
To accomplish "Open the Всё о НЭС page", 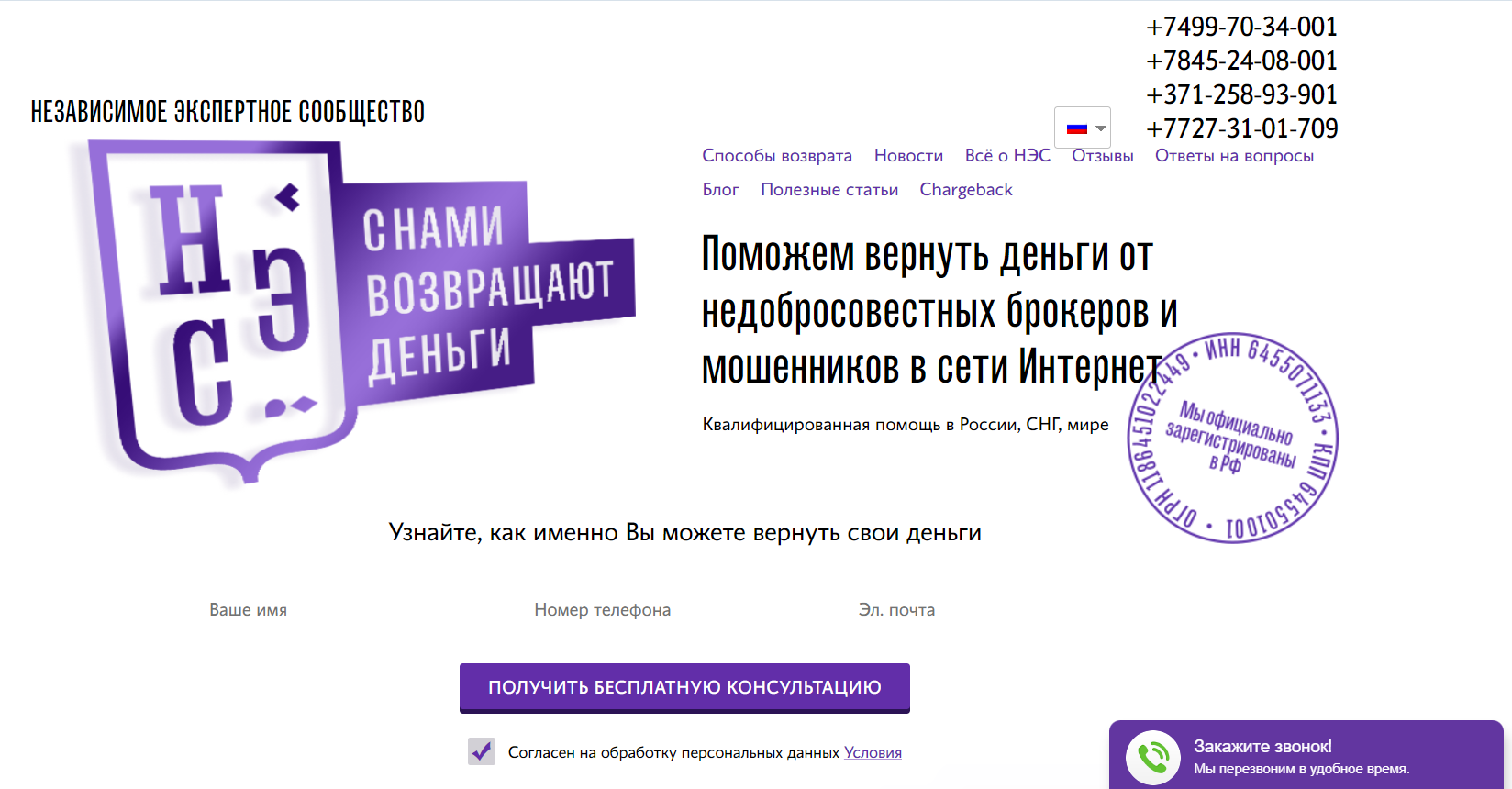I will 1006,156.
